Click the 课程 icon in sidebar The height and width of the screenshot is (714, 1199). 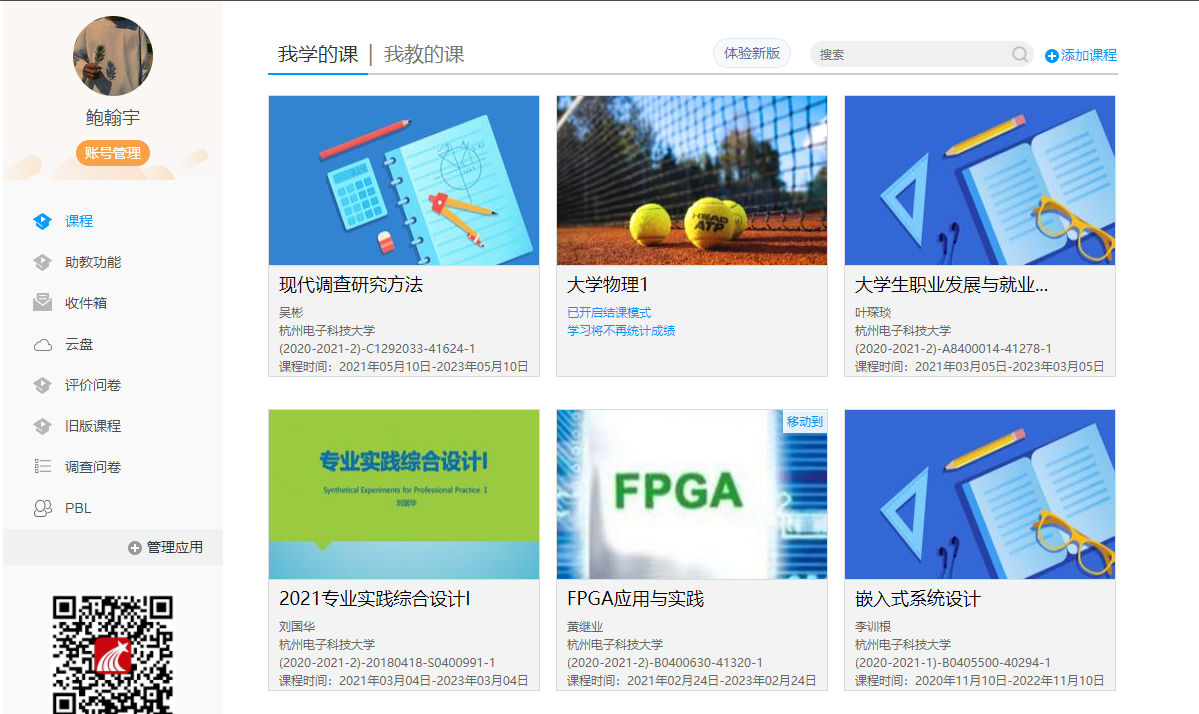(x=42, y=221)
